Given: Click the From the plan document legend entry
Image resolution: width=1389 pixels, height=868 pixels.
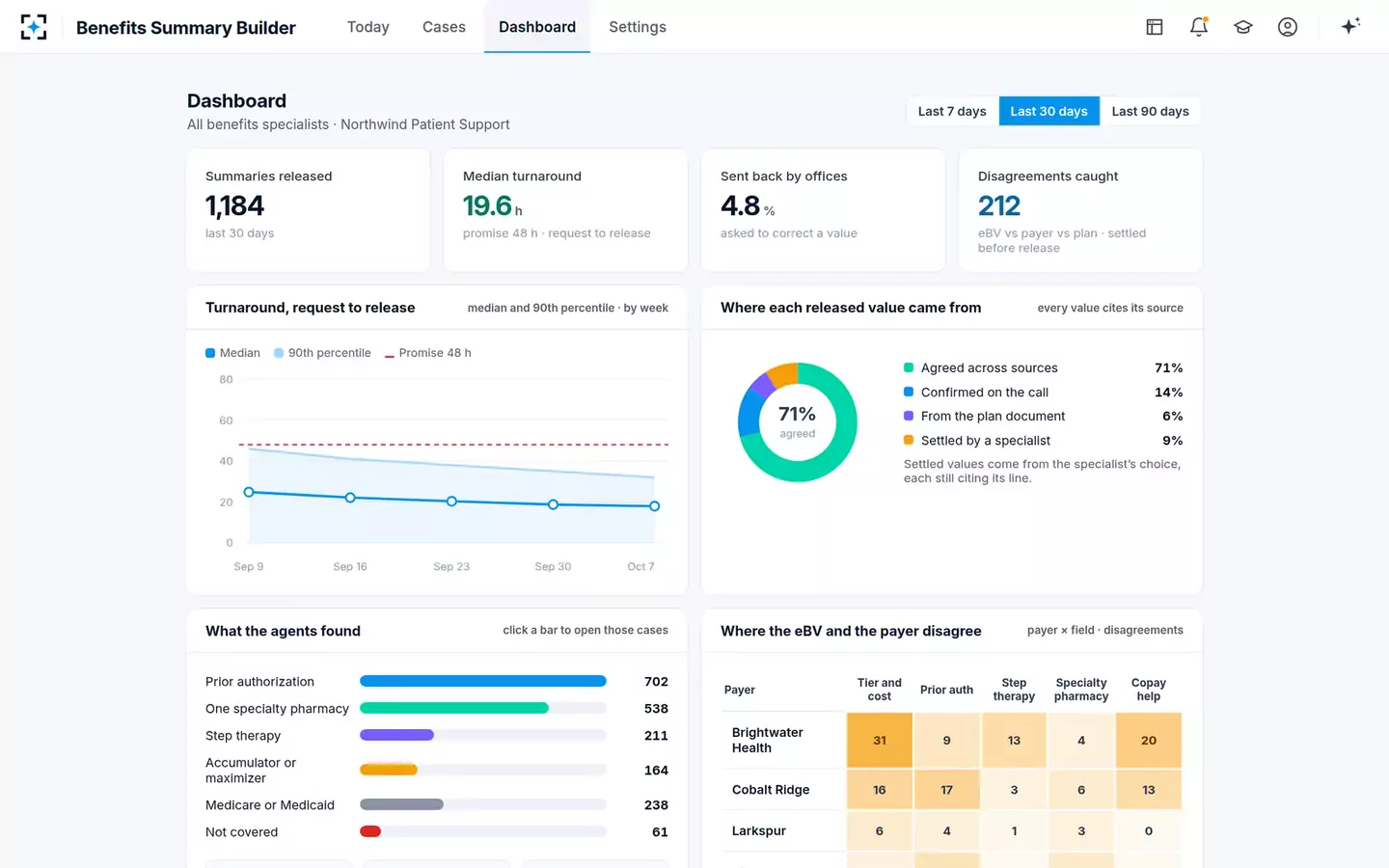Looking at the screenshot, I should pyautogui.click(x=1043, y=416).
